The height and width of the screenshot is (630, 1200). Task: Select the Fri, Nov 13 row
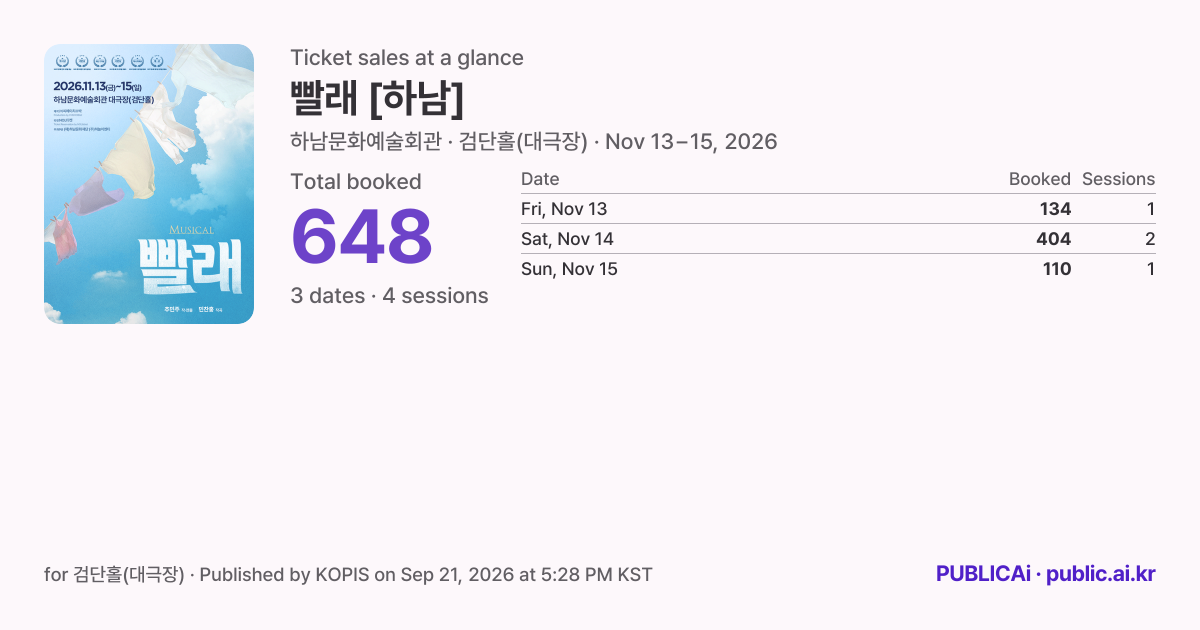(x=838, y=209)
